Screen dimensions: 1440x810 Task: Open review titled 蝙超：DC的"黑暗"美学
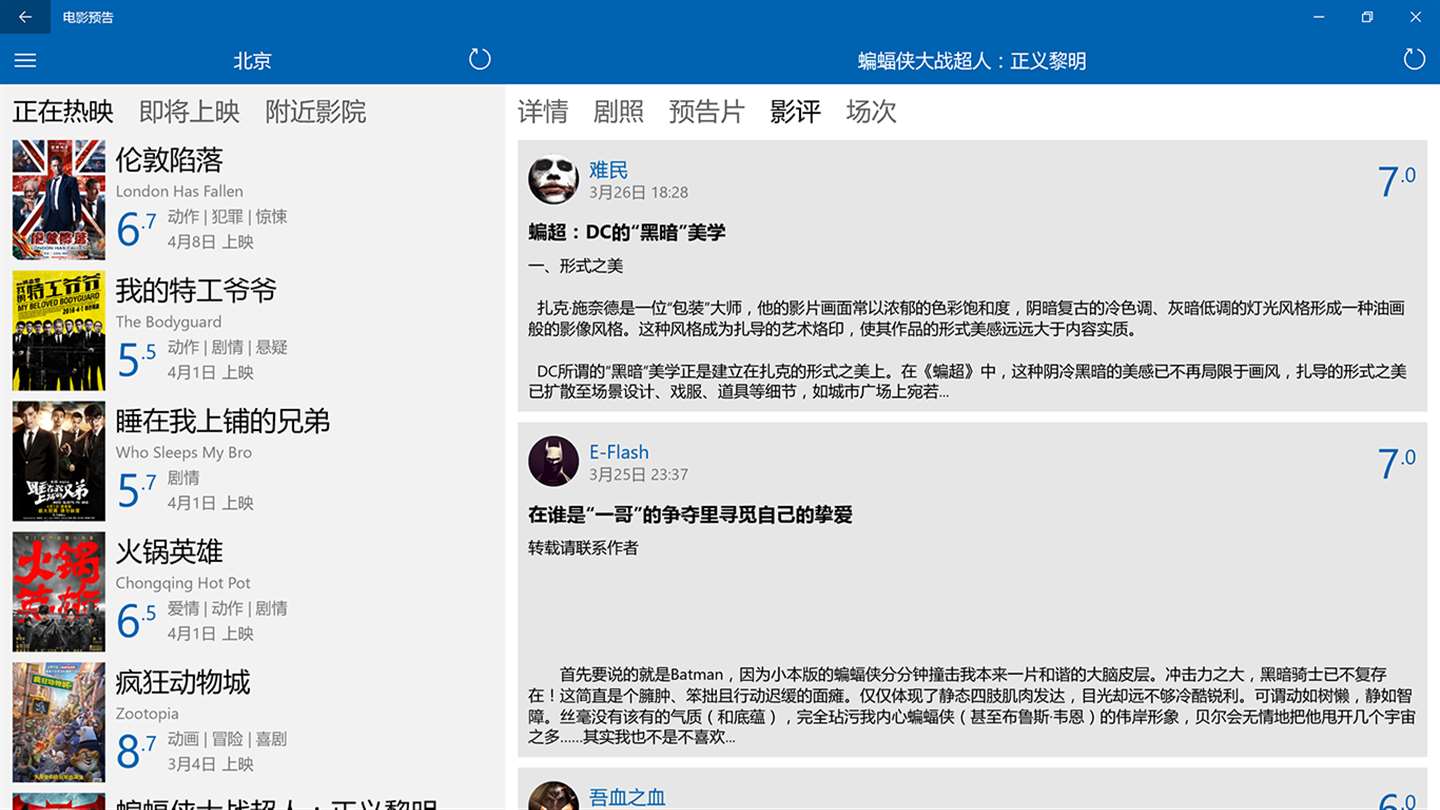[x=627, y=232]
